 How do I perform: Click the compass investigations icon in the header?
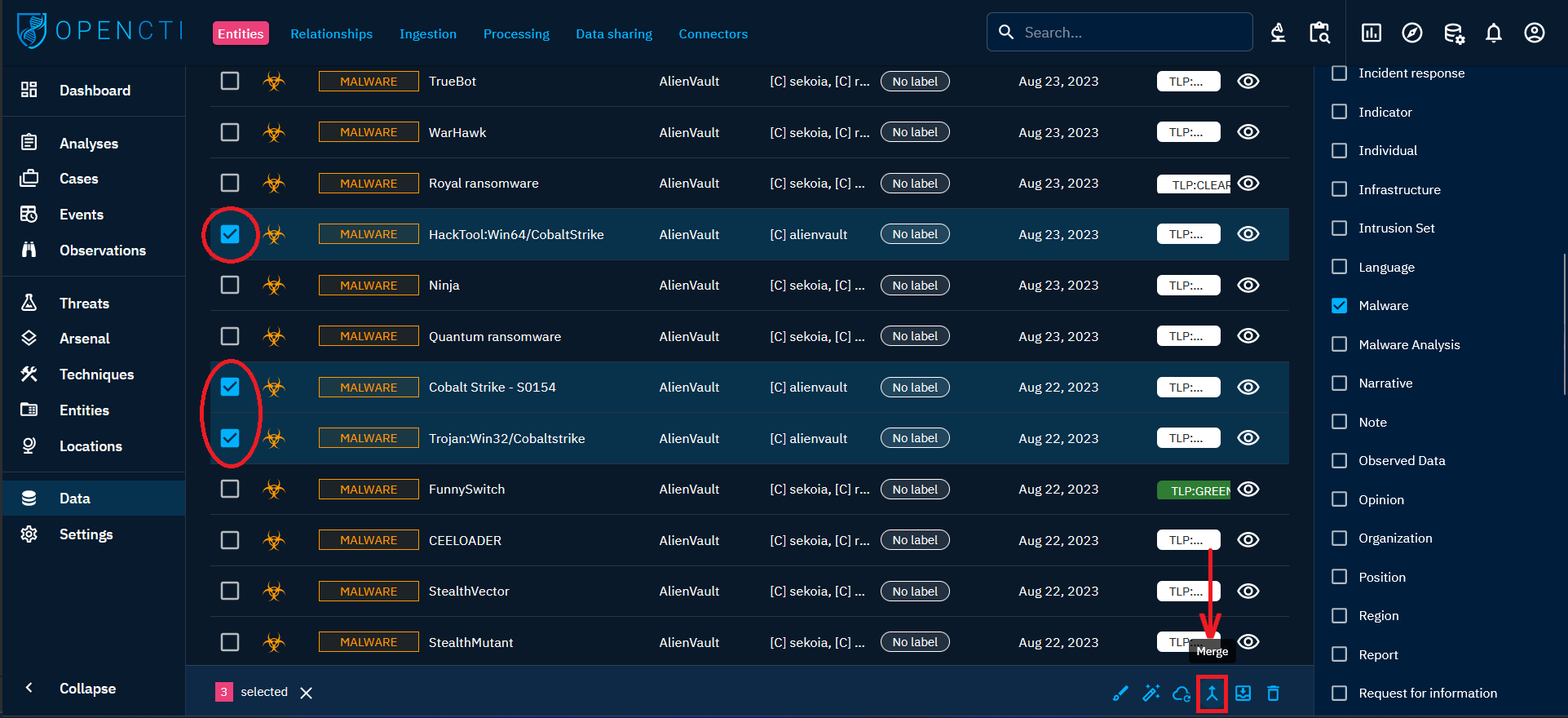pos(1411,33)
